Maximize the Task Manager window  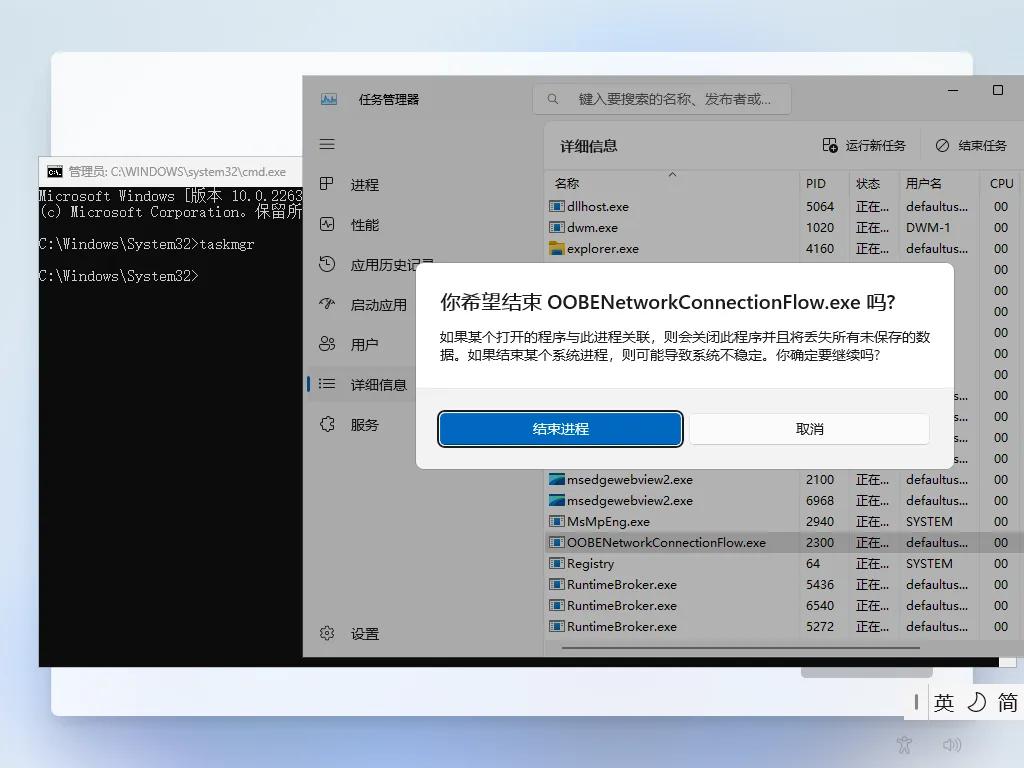[998, 90]
